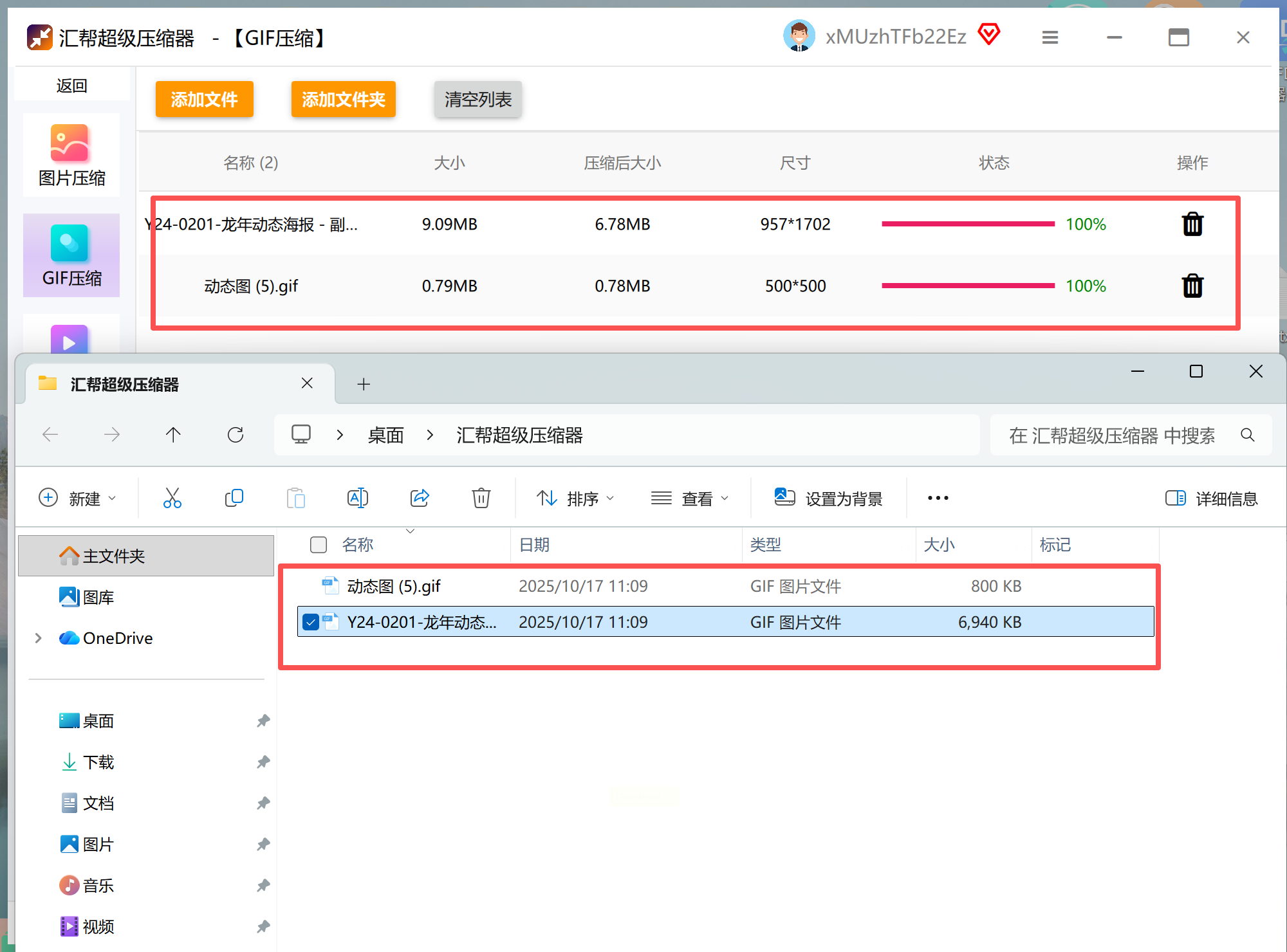This screenshot has width=1287, height=952.
Task: Uncheck the Y24-0201 file checkbox
Action: point(311,622)
